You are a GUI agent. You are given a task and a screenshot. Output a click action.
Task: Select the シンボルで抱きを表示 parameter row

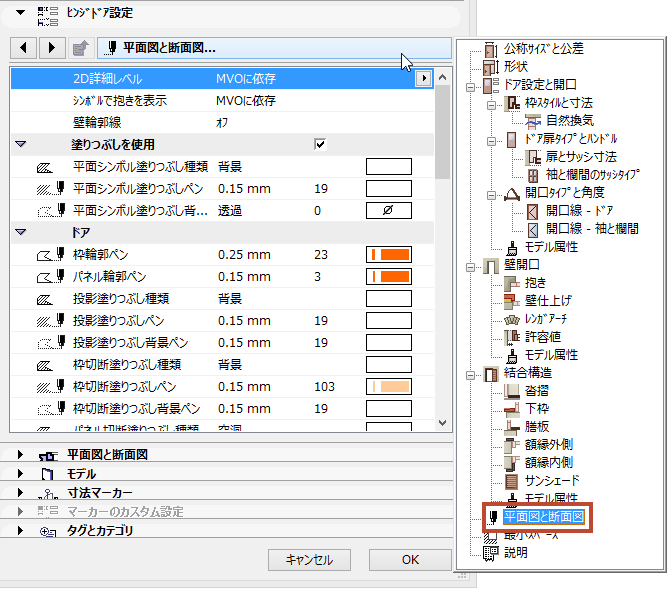[x=222, y=101]
